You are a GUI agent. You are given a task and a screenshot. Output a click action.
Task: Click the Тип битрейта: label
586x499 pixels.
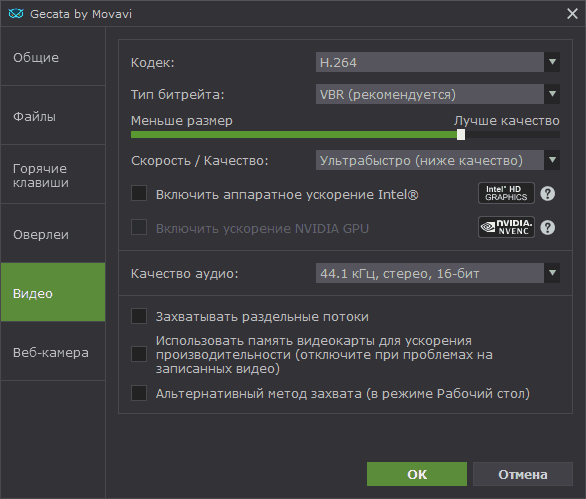pyautogui.click(x=178, y=95)
